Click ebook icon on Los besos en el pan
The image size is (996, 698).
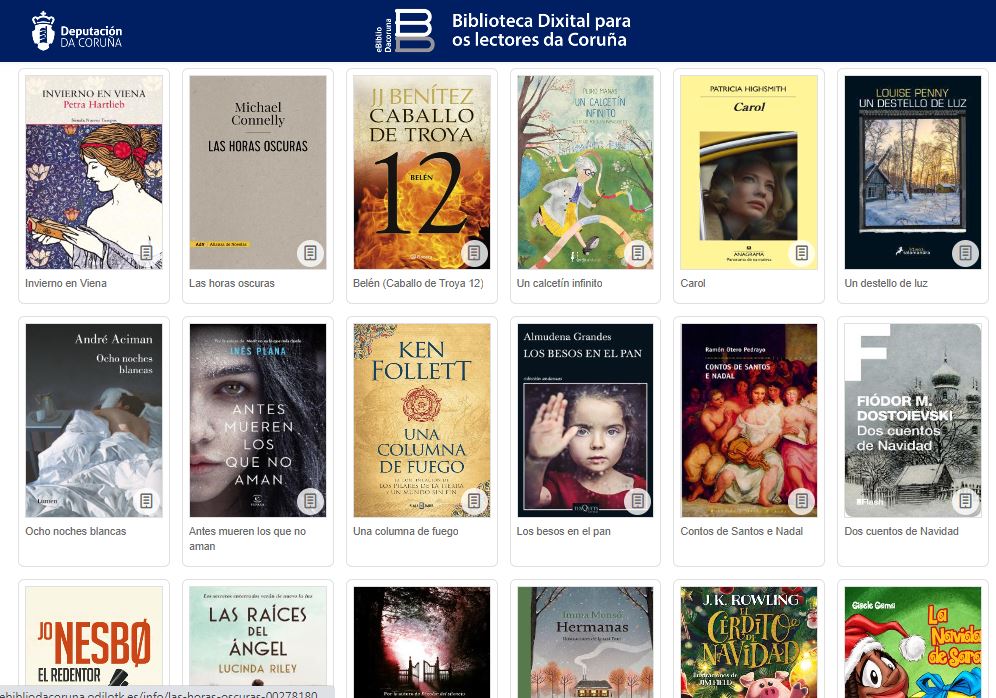pyautogui.click(x=638, y=501)
